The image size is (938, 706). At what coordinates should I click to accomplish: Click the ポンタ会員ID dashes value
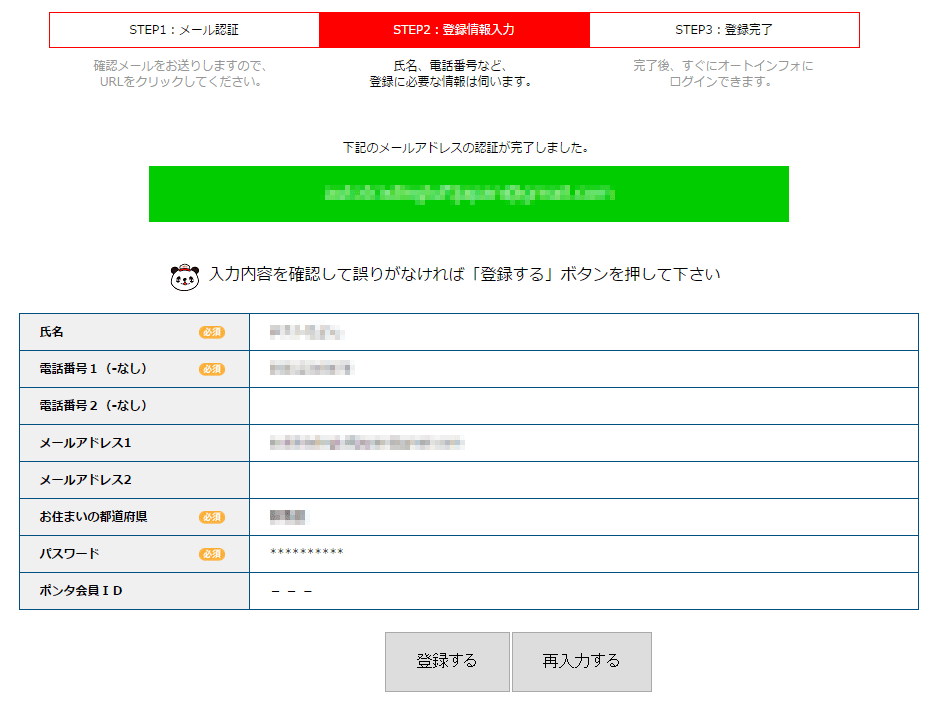292,591
